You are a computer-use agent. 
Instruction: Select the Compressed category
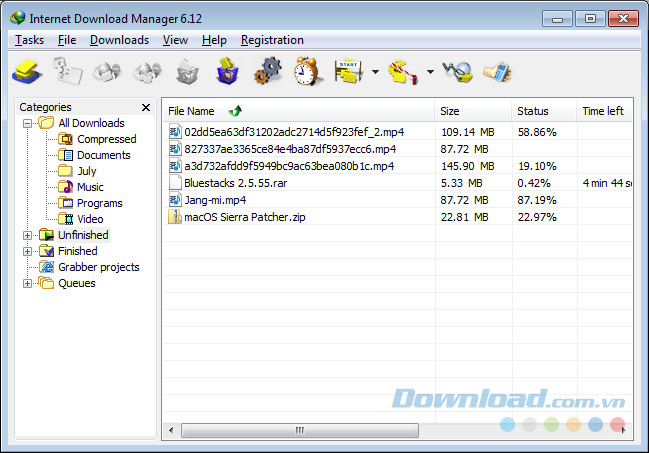pos(107,139)
